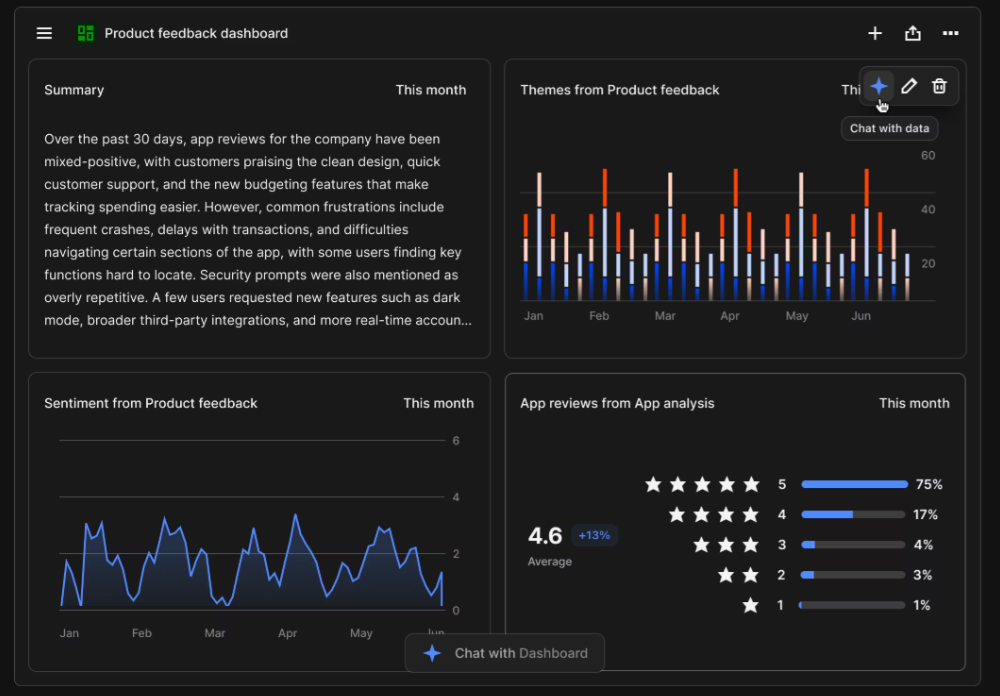Click the sparkle icon inside Chat with Dashboard
1000x696 pixels.
(x=431, y=653)
